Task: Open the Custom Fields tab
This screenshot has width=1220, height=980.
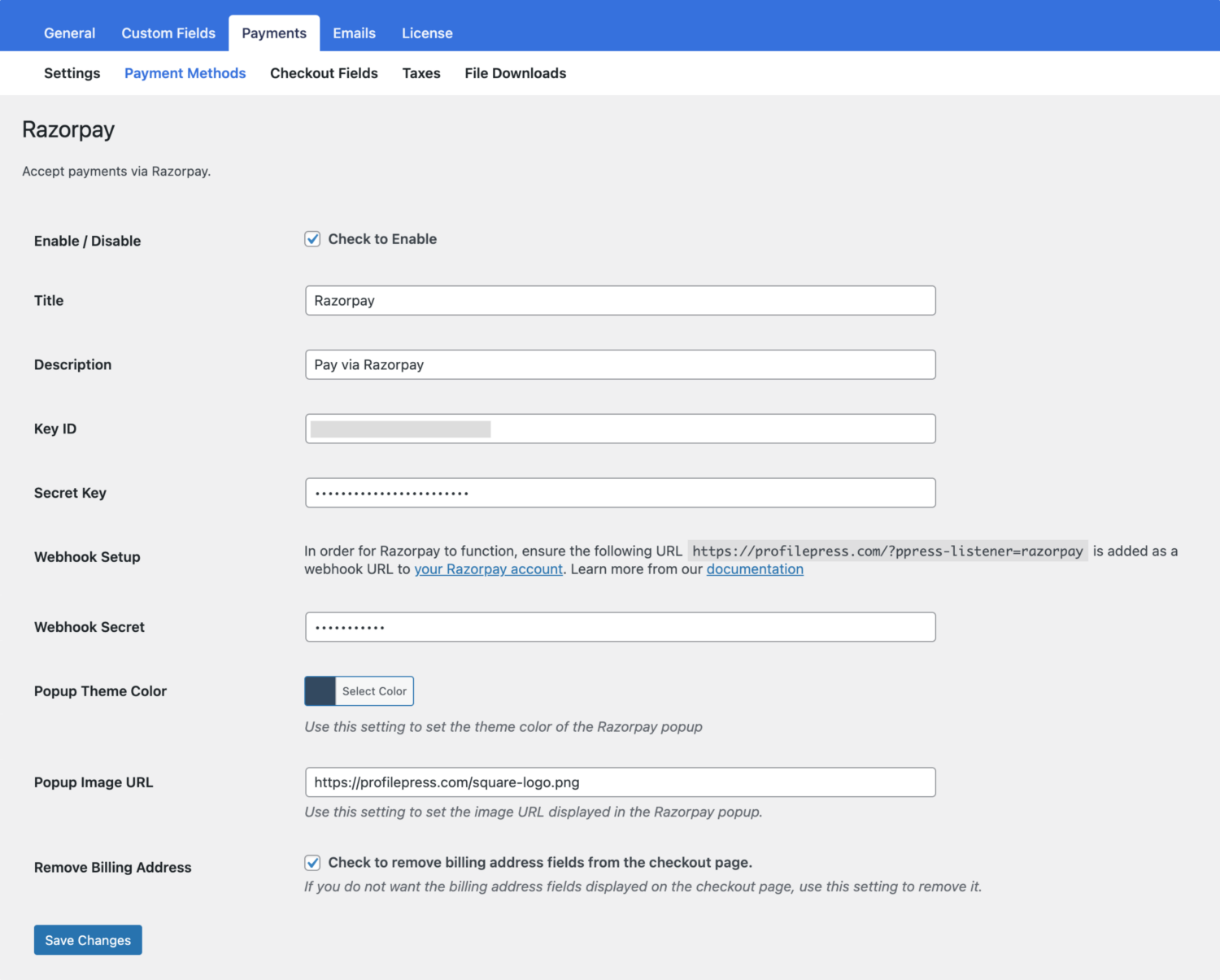Action: pyautogui.click(x=168, y=33)
